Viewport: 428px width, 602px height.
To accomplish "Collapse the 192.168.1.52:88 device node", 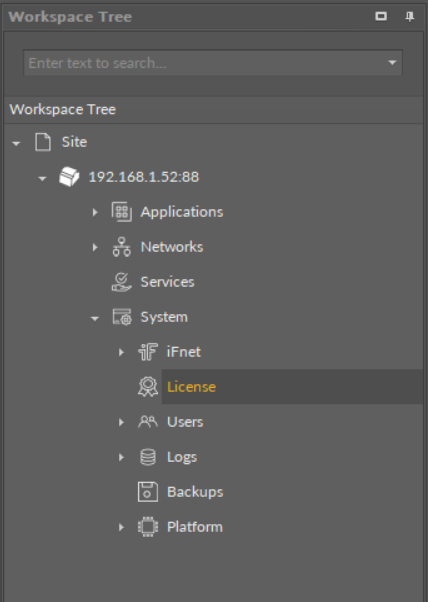I will click(x=42, y=179).
